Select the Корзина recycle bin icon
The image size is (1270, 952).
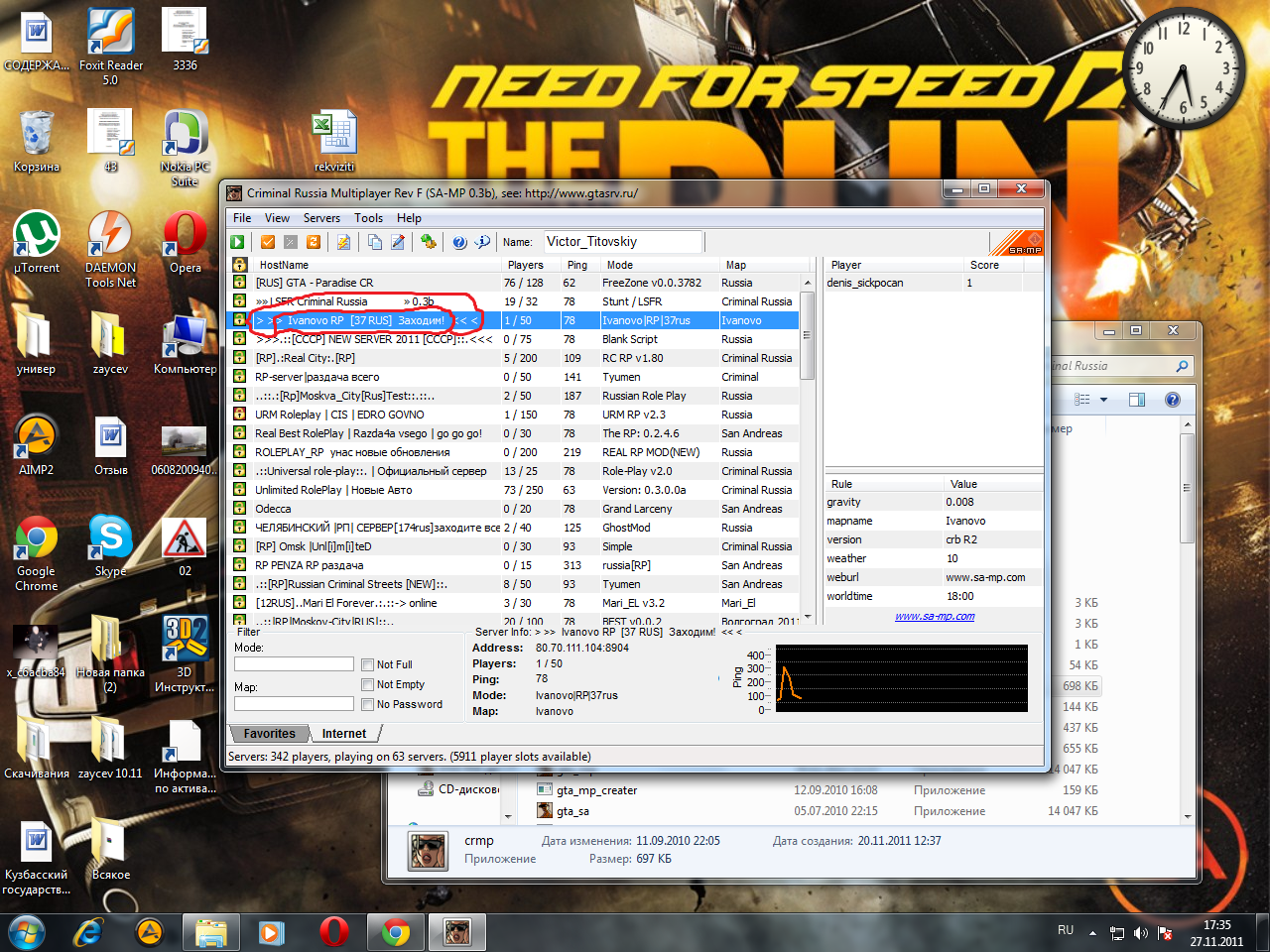tap(37, 141)
